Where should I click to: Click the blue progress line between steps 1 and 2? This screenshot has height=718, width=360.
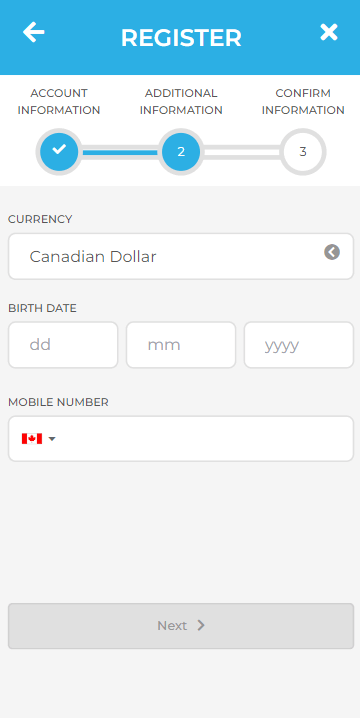[x=120, y=152]
